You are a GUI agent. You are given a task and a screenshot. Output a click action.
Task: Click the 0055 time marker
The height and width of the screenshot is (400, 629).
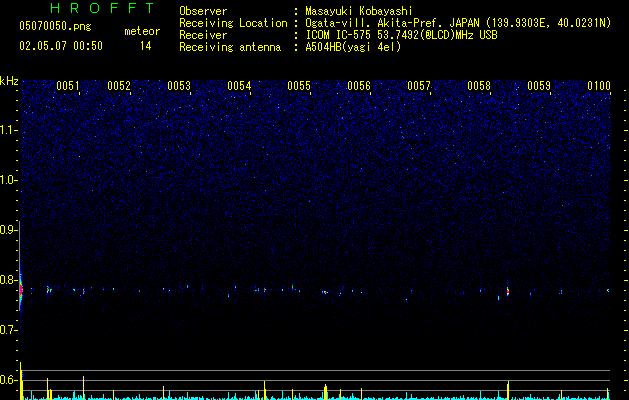pos(299,86)
